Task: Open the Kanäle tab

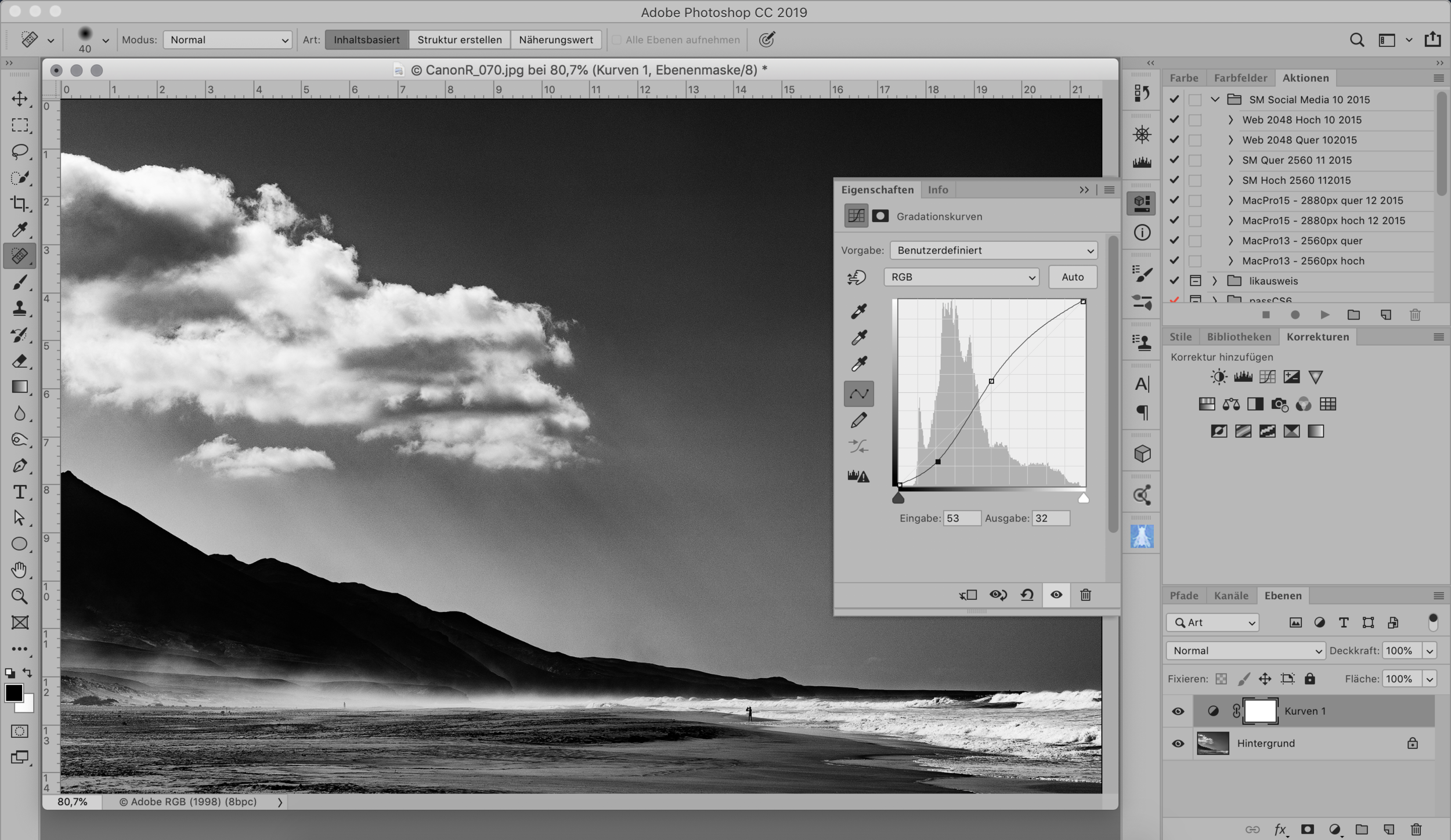Action: click(x=1231, y=595)
